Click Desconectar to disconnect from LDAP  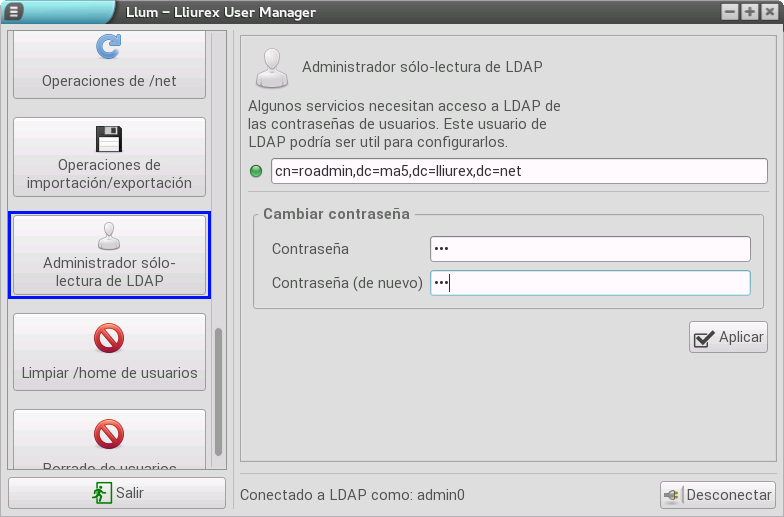717,494
